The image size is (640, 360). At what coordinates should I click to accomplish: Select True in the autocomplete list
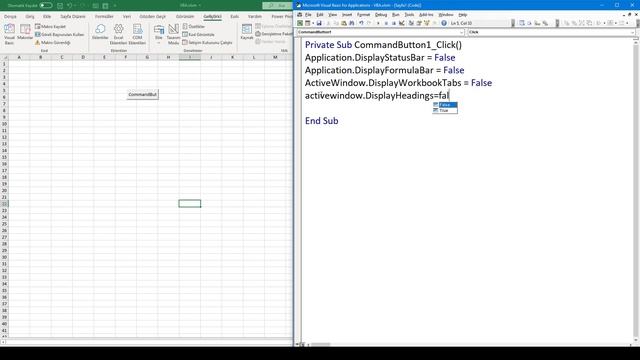(x=445, y=110)
